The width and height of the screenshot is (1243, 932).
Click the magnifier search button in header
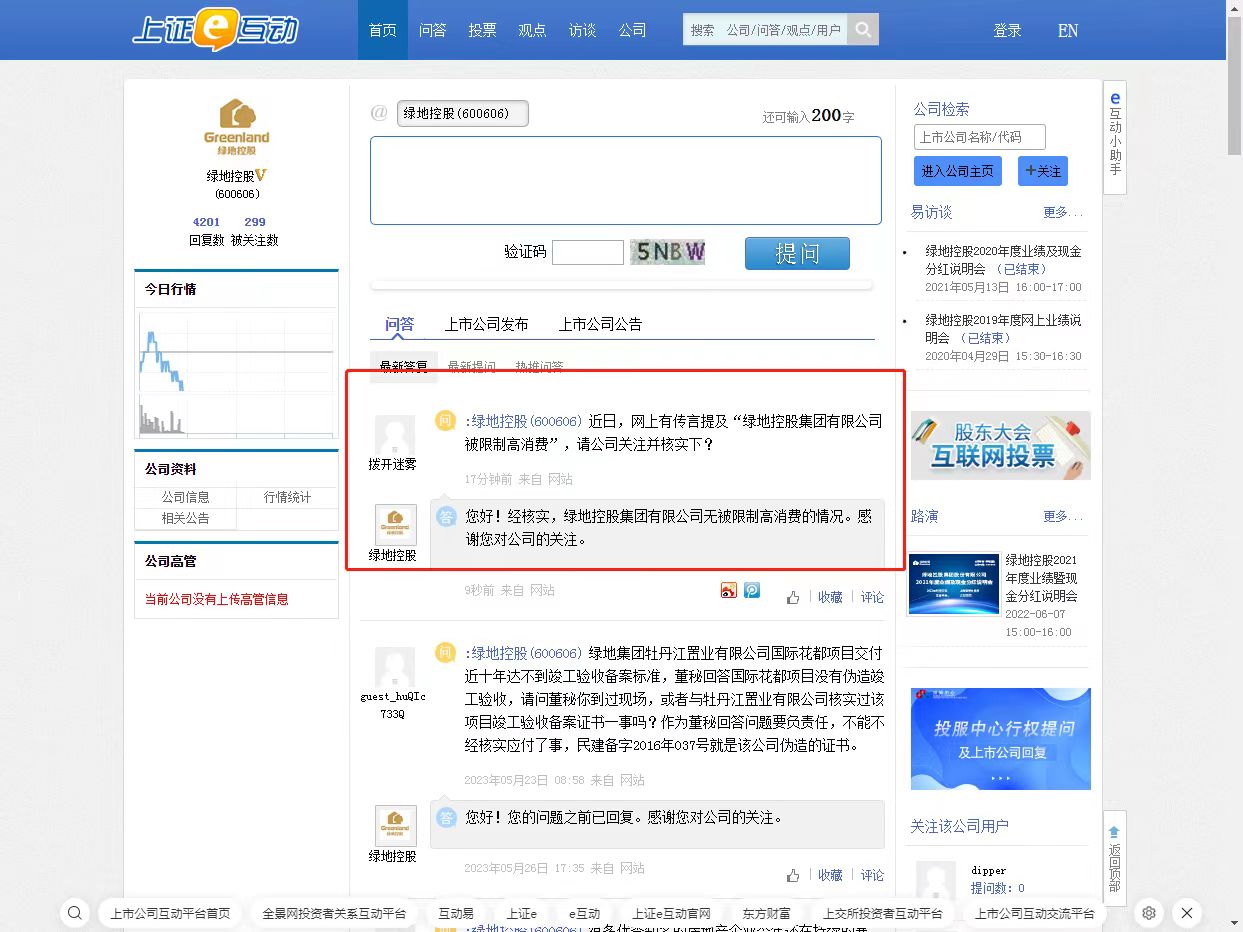862,30
